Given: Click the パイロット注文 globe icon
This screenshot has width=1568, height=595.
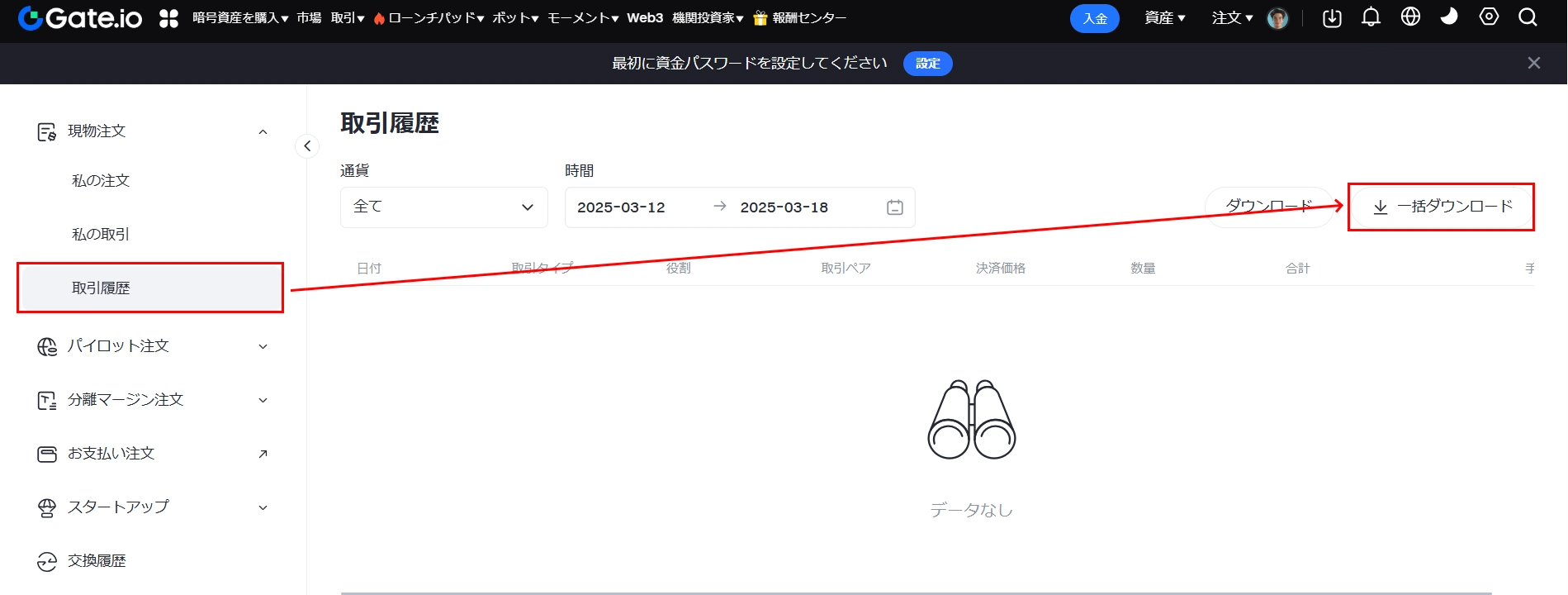Looking at the screenshot, I should [47, 346].
